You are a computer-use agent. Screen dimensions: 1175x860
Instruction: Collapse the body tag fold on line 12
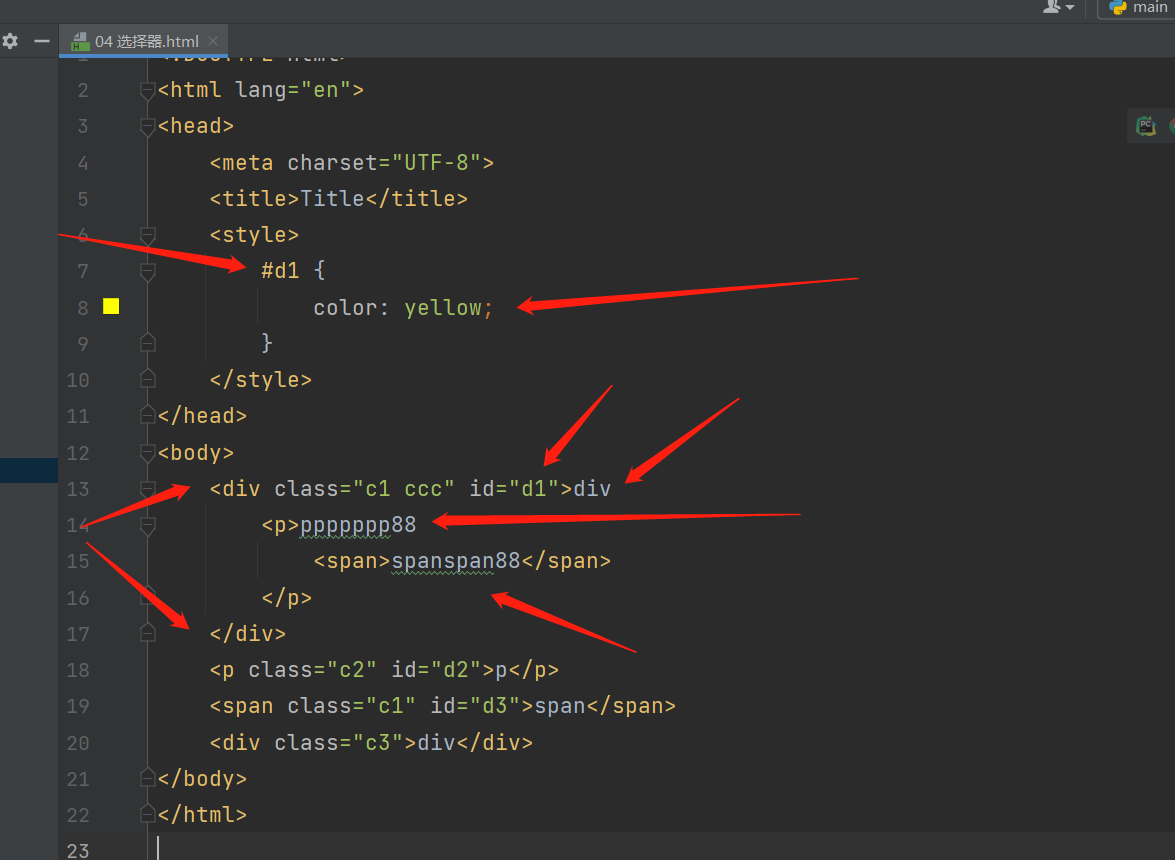pos(148,452)
